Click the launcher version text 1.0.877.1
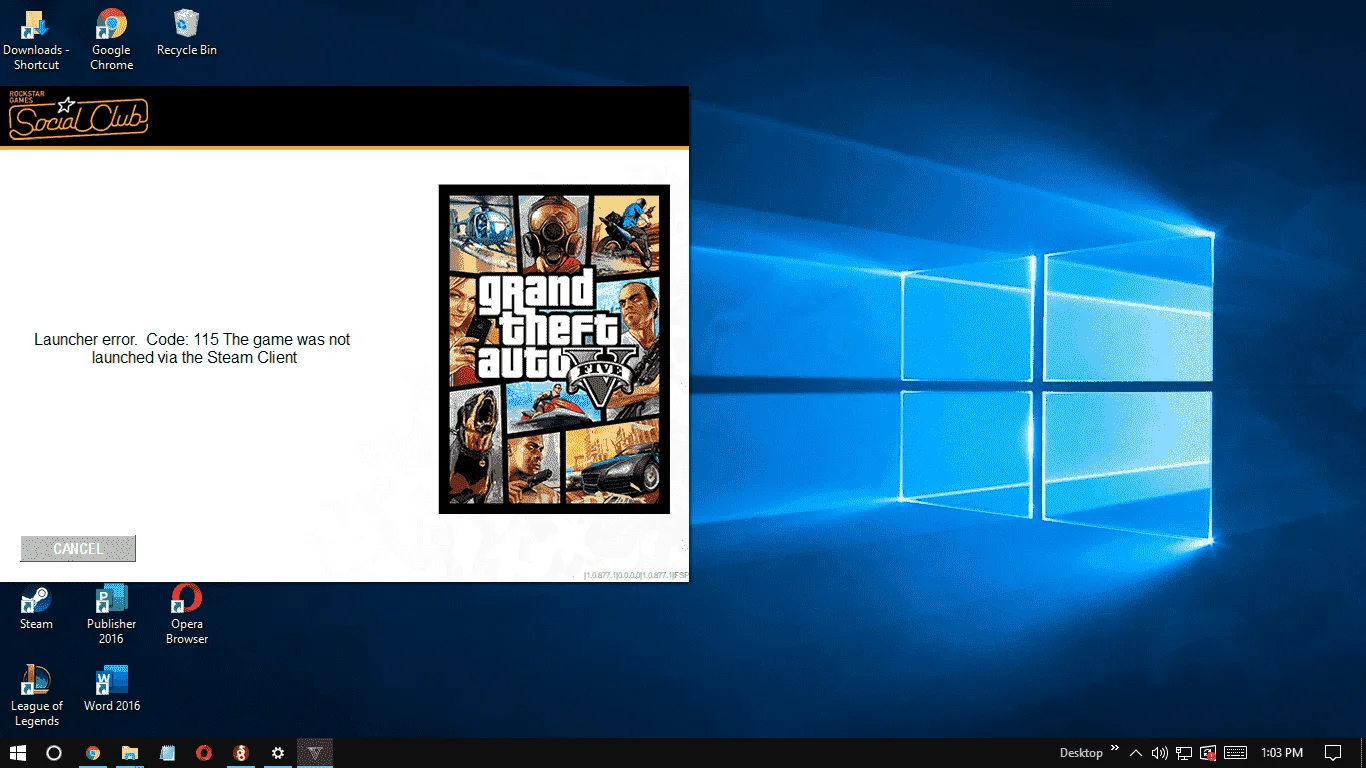1366x768 pixels. (636, 575)
